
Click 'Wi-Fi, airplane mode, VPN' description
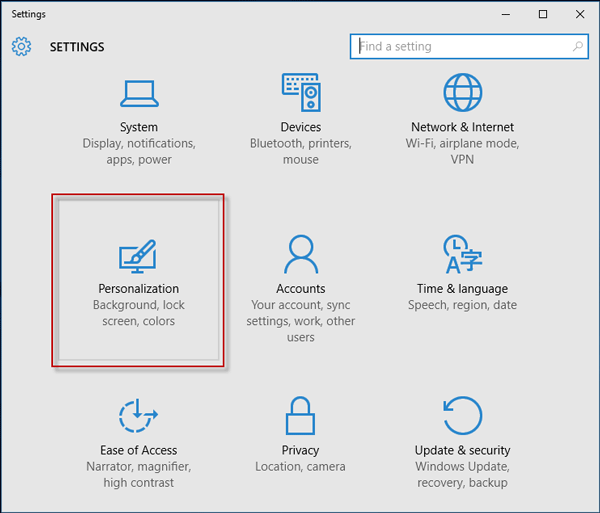tap(462, 151)
